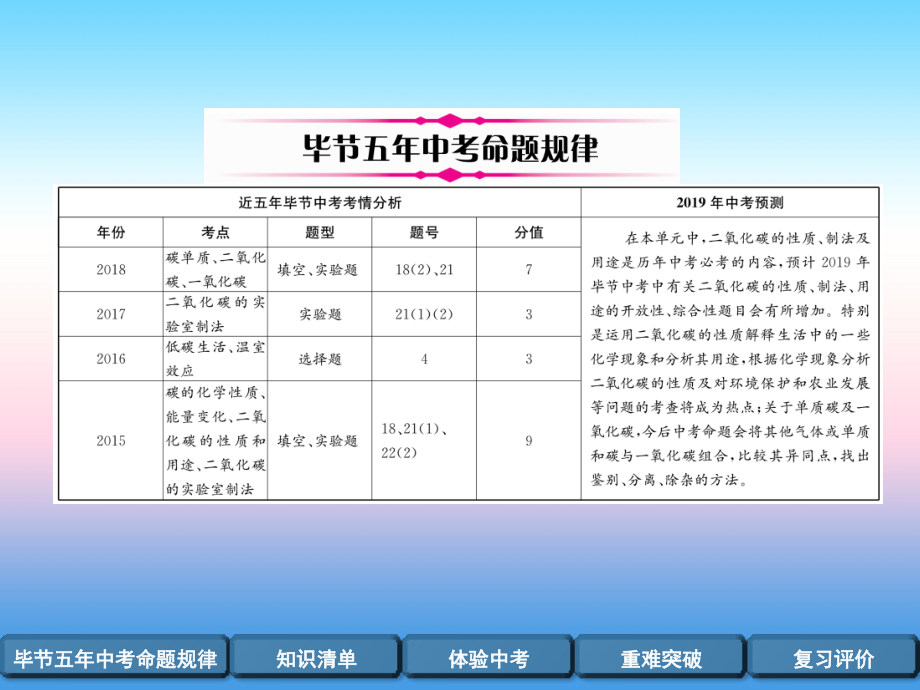The height and width of the screenshot is (690, 920).
Task: Click score value 7 in 2018 row
Action: click(x=529, y=269)
